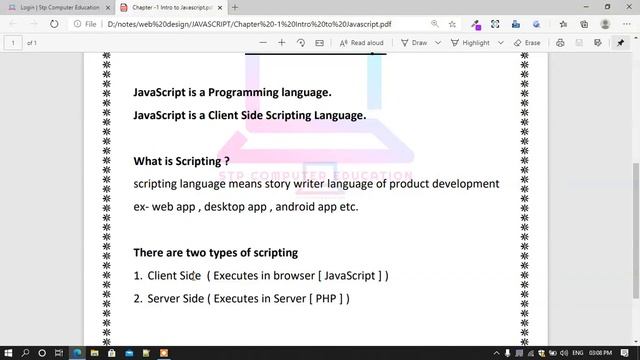The width and height of the screenshot is (640, 360).
Task: Select the Draw tool
Action: click(x=414, y=42)
